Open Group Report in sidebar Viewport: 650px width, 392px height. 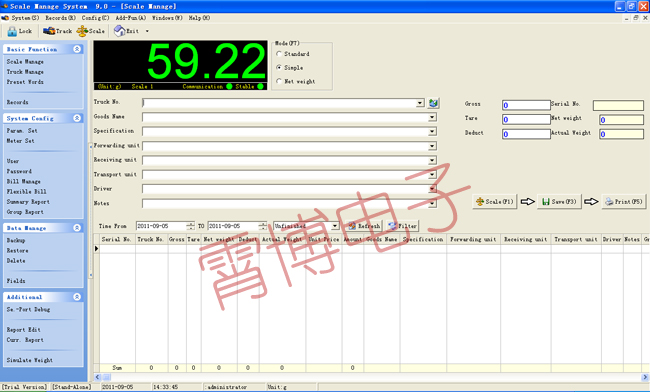(x=25, y=212)
